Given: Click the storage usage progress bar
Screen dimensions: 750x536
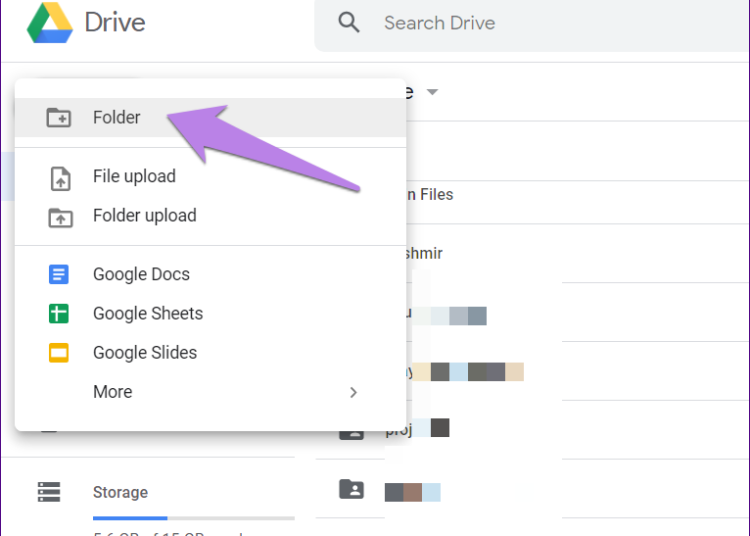Looking at the screenshot, I should click(x=194, y=518).
